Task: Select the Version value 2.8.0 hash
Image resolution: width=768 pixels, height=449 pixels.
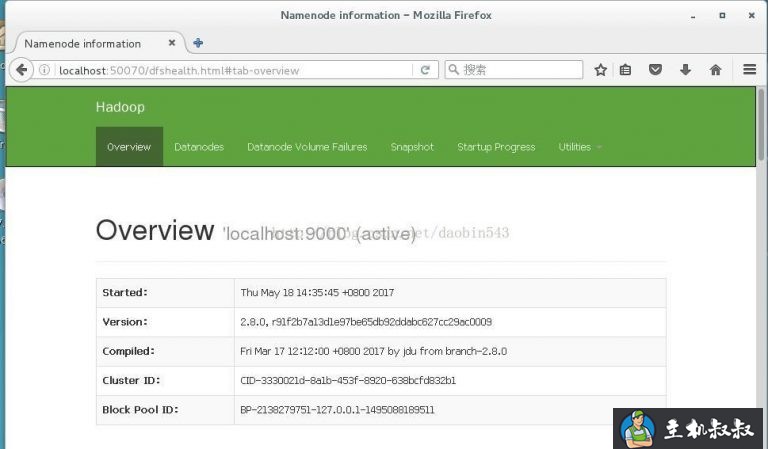Action: point(366,322)
